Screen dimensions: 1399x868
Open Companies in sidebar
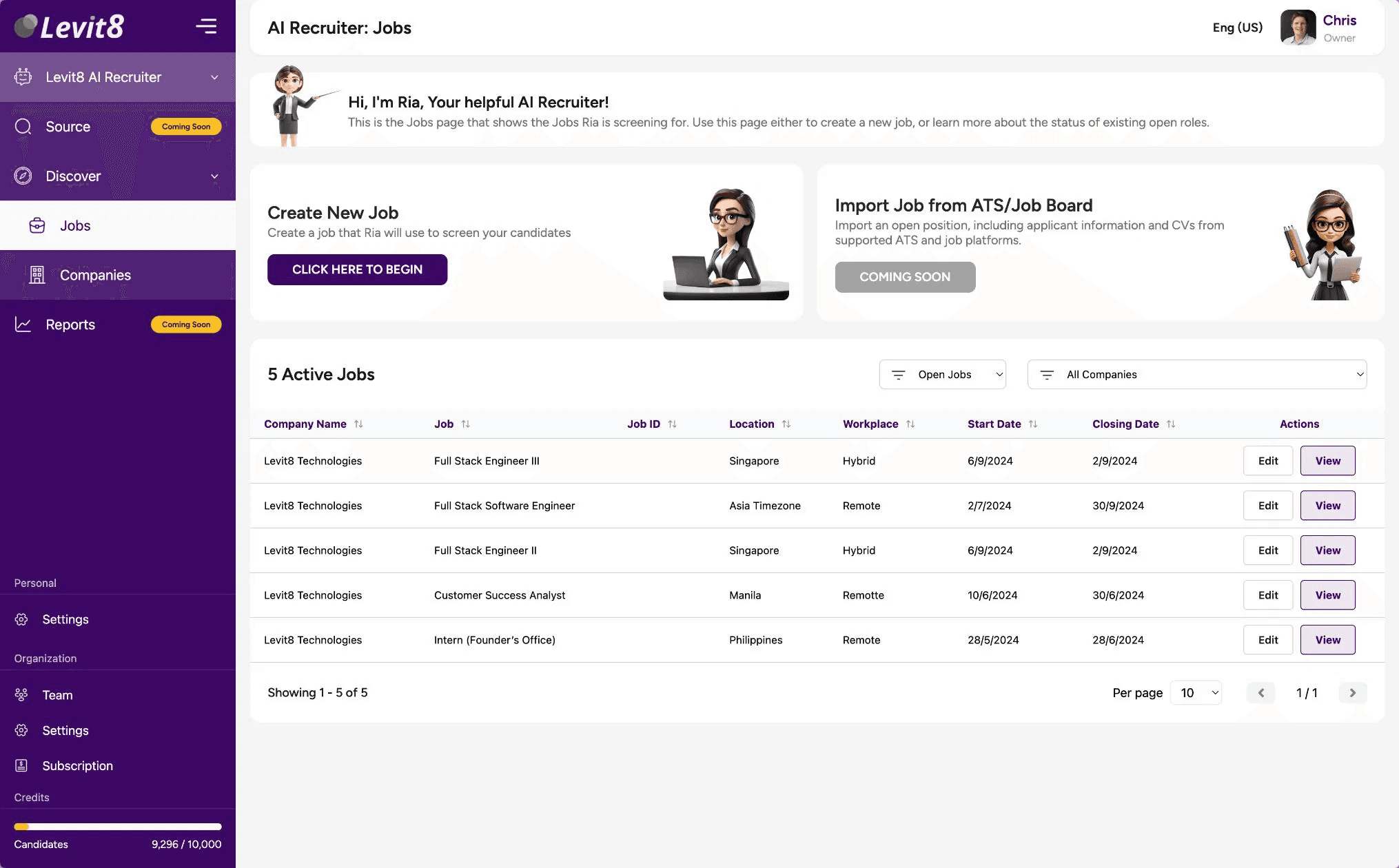[118, 275]
